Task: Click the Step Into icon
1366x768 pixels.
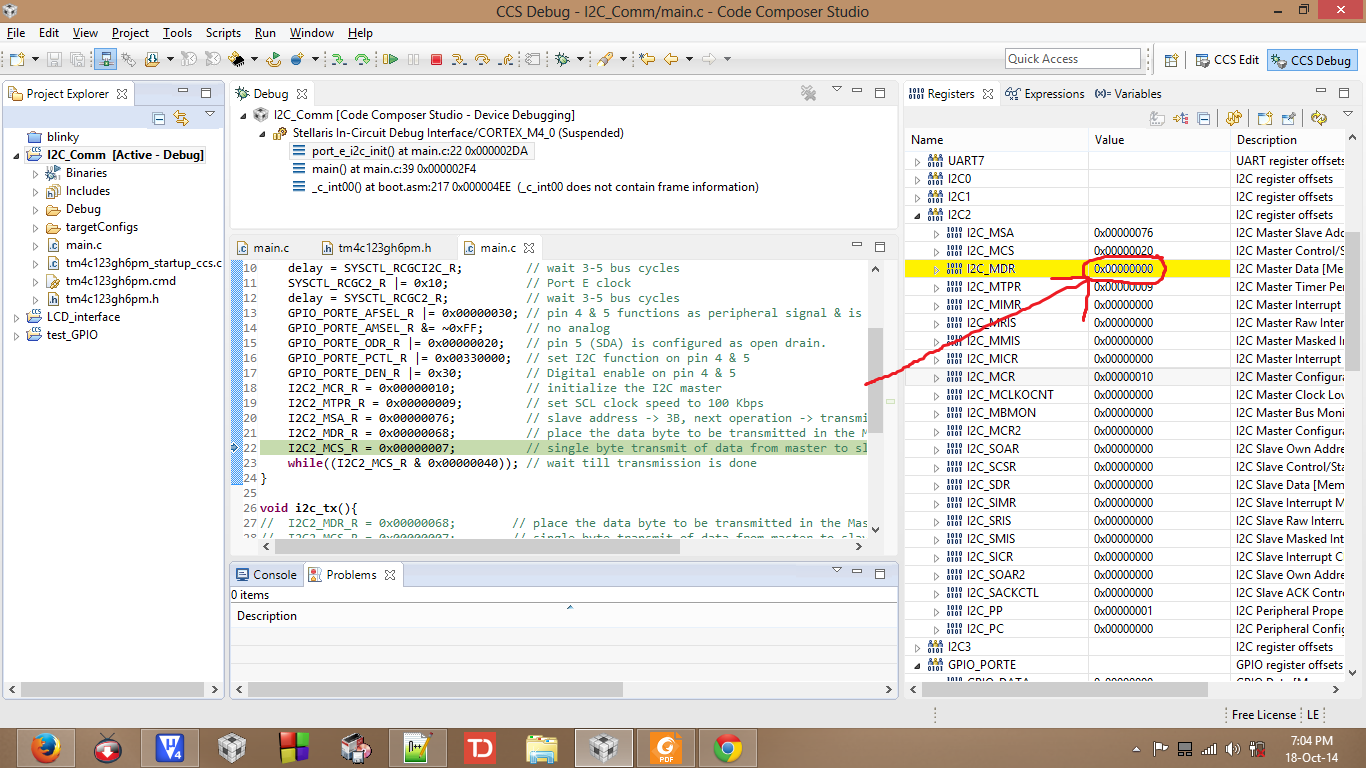Action: point(459,60)
